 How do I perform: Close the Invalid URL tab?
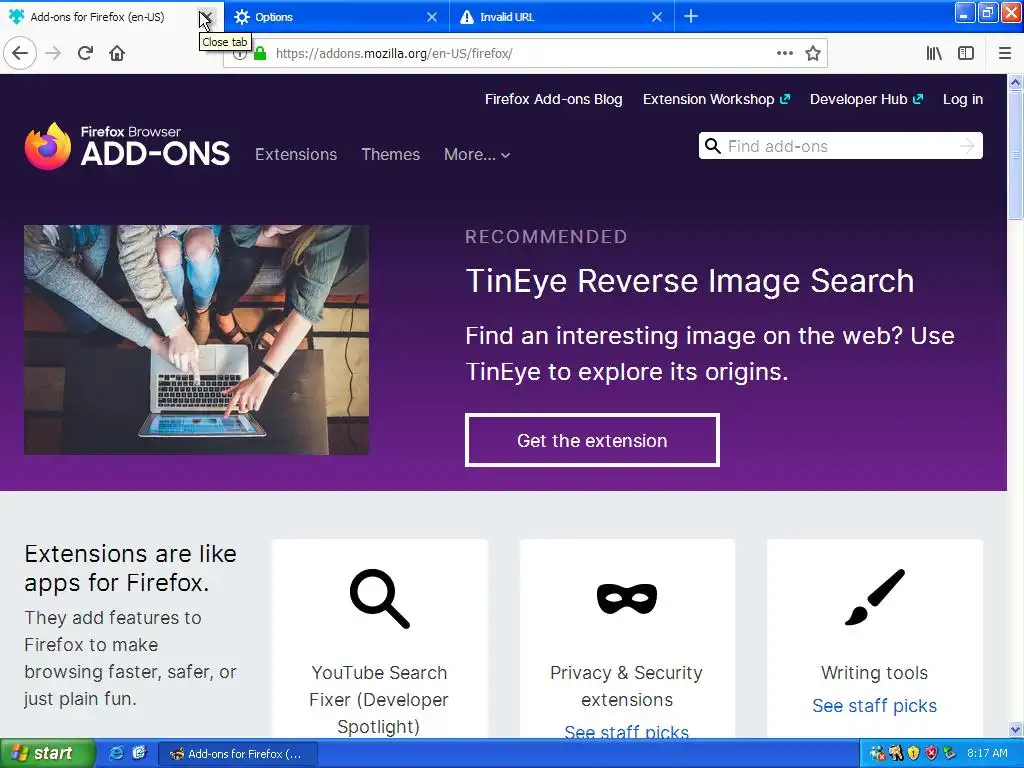point(657,17)
